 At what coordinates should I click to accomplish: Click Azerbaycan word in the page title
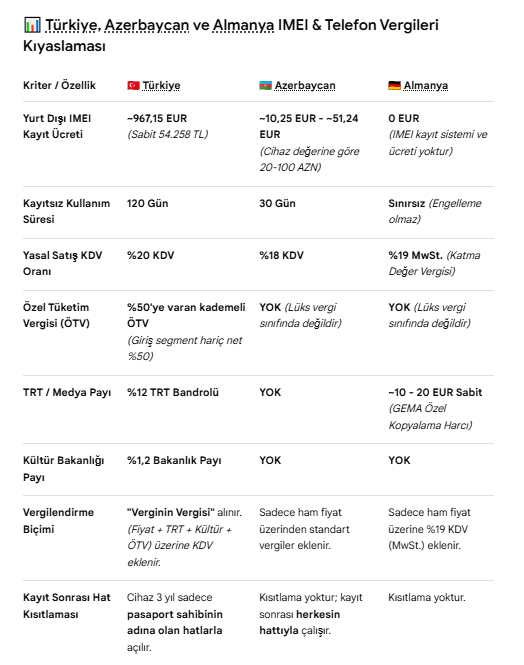pyautogui.click(x=147, y=25)
